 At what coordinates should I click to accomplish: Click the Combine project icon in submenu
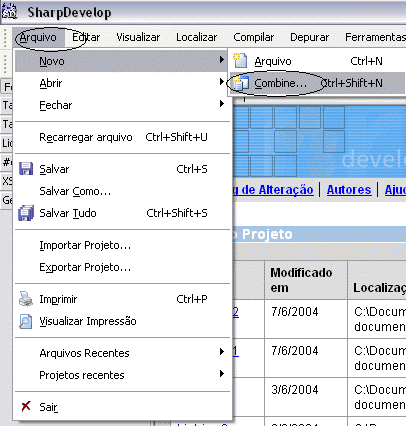click(240, 83)
